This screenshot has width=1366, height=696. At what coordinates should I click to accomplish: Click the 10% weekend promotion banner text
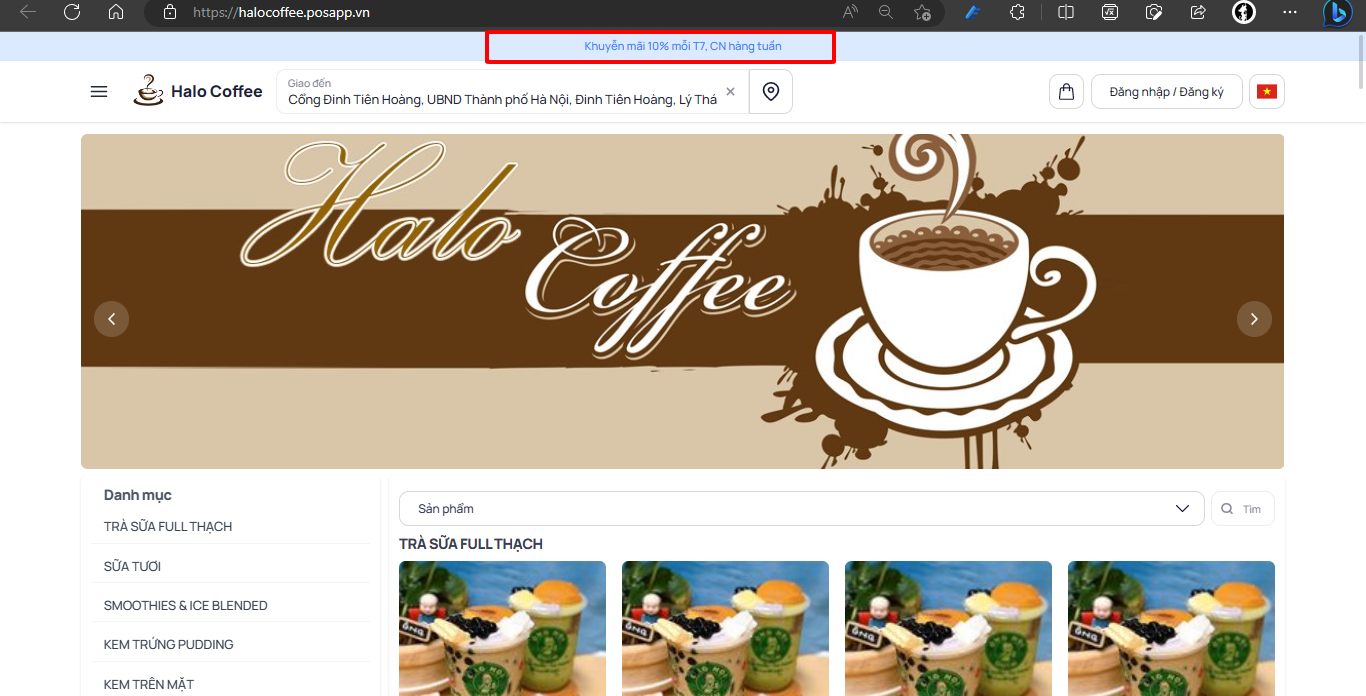(683, 46)
